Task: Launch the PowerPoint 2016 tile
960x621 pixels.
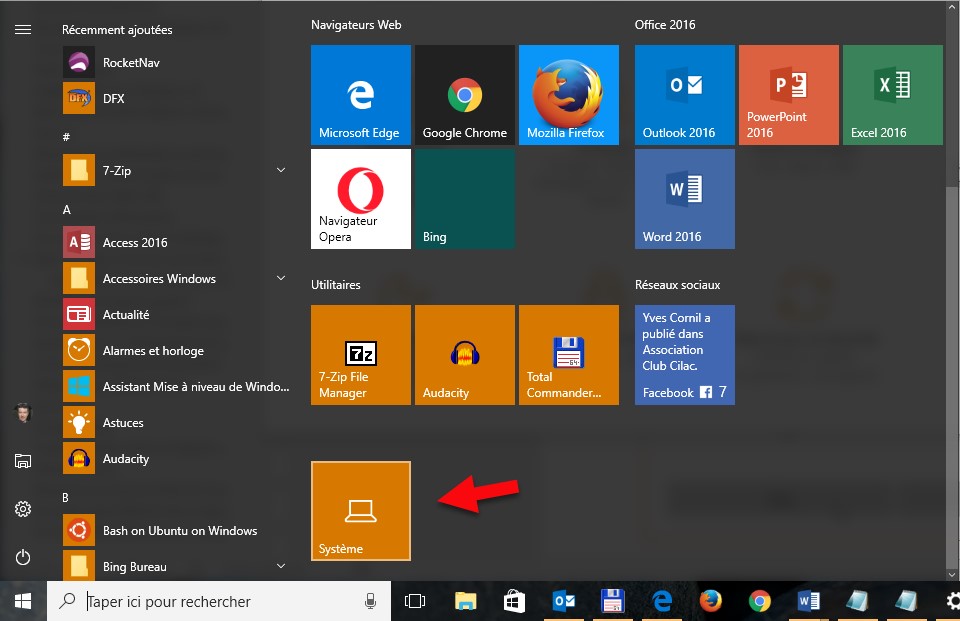Action: (788, 96)
